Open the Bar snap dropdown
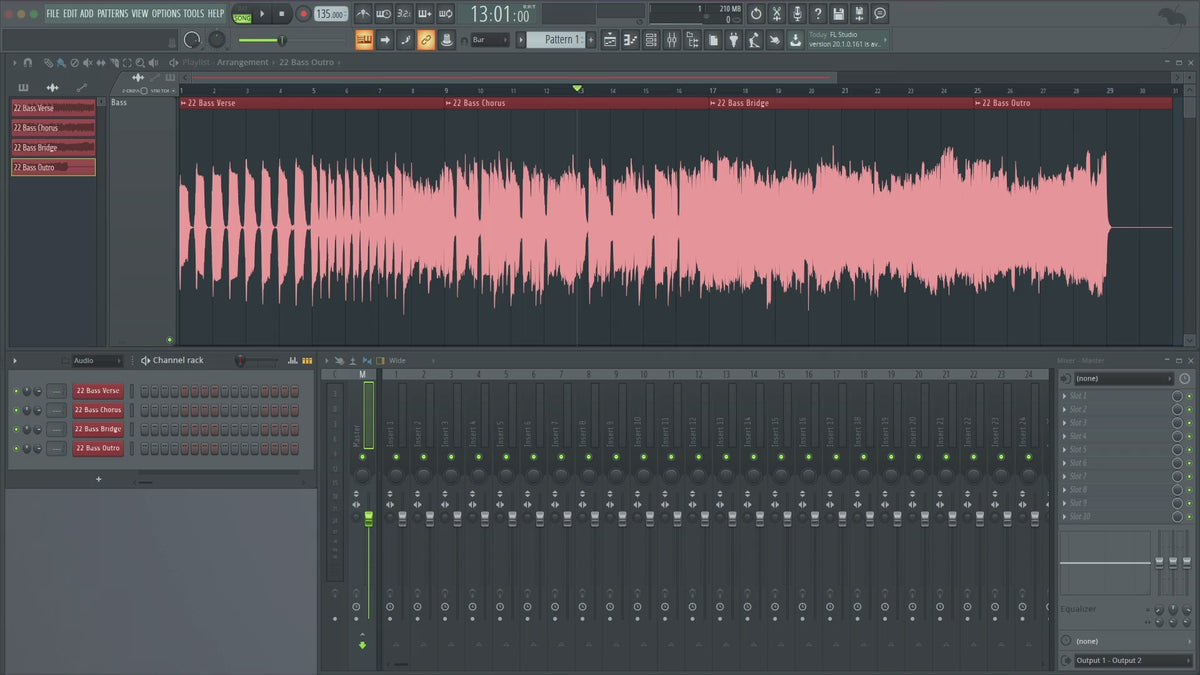 point(490,40)
